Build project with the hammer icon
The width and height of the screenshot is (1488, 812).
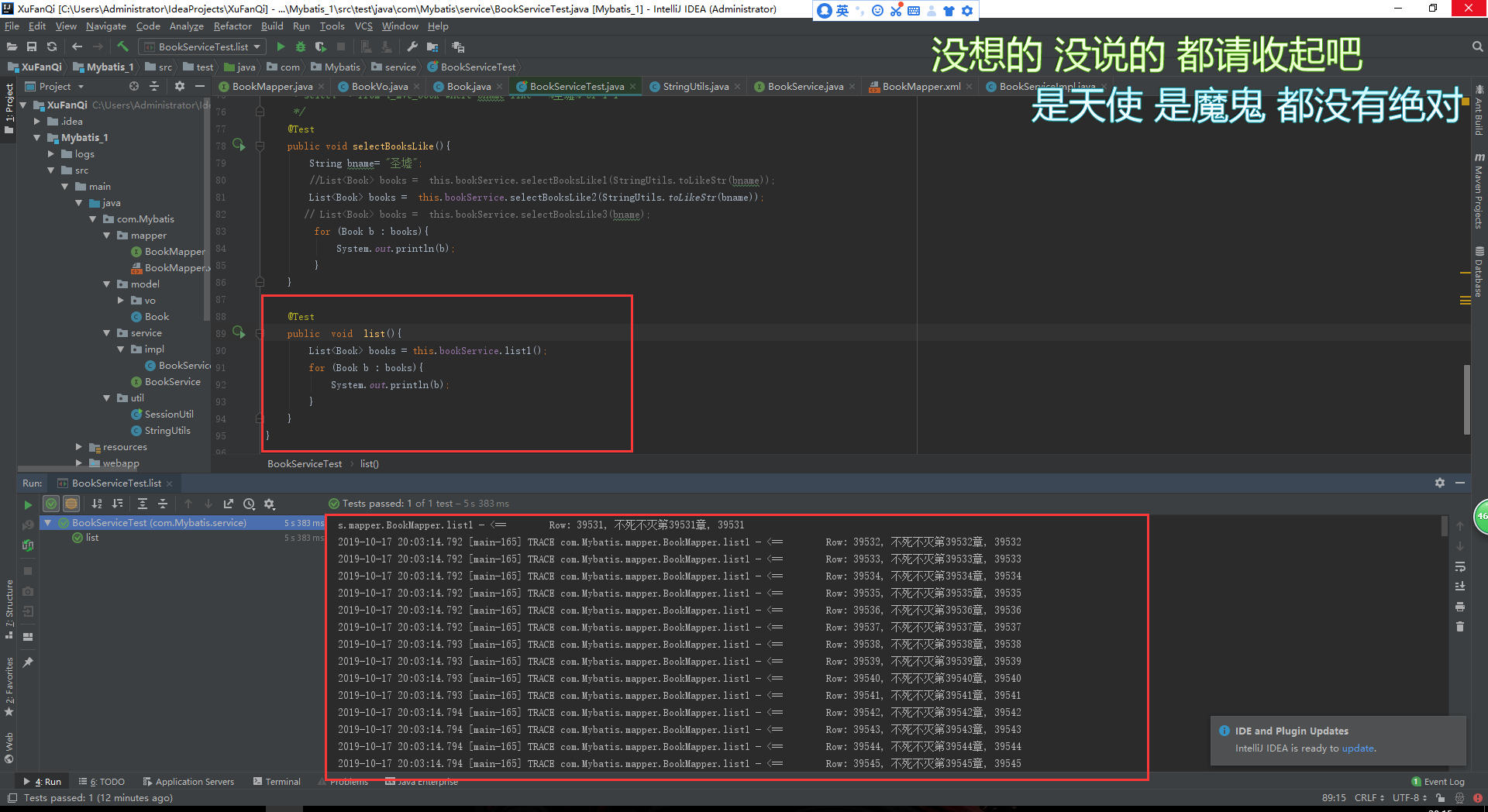[122, 47]
